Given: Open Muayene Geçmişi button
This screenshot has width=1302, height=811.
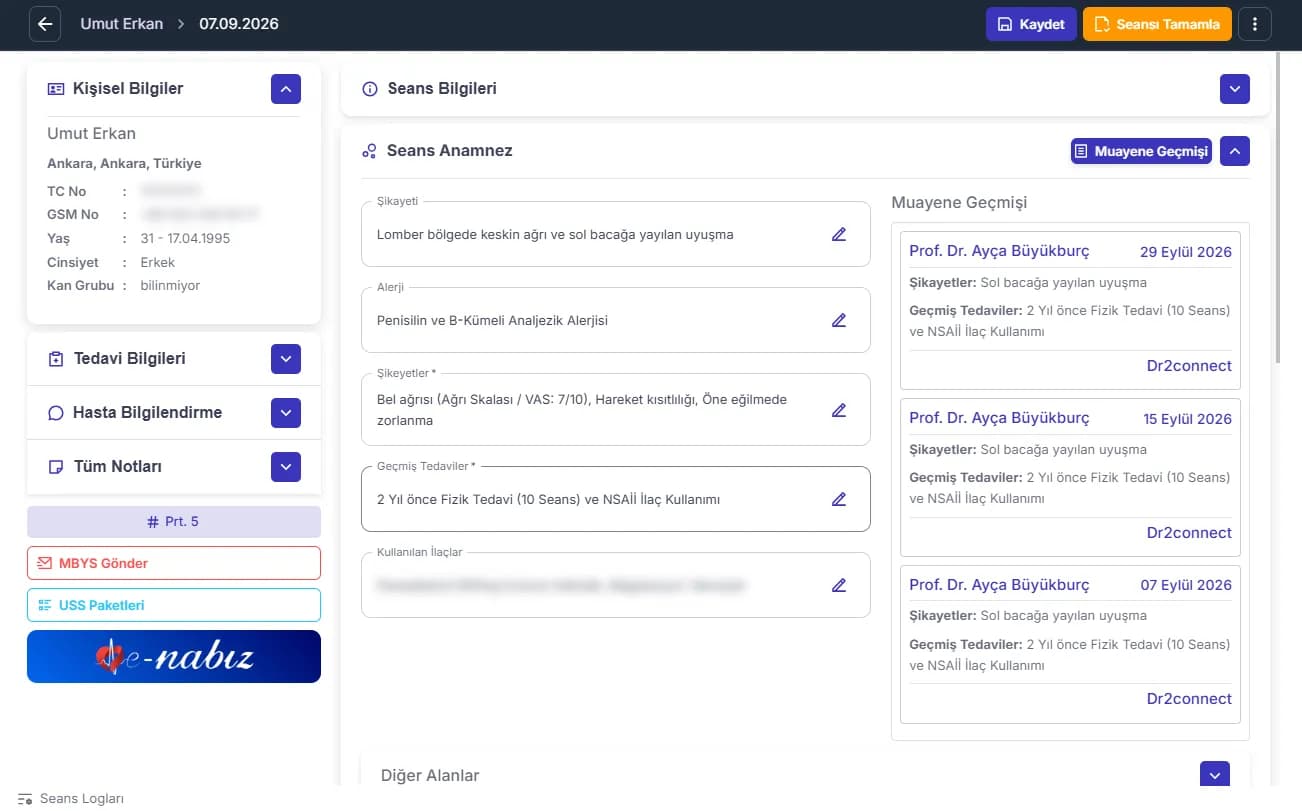Looking at the screenshot, I should [1141, 152].
